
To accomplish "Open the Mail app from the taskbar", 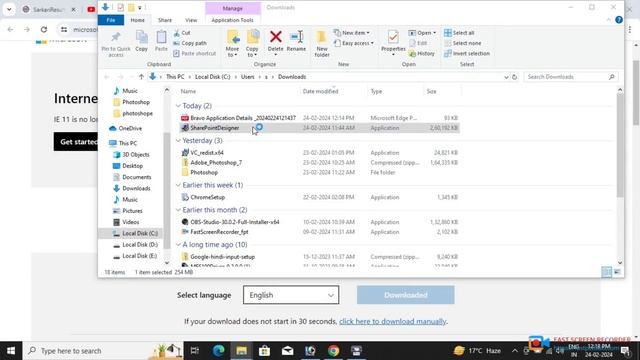I will click(287, 351).
